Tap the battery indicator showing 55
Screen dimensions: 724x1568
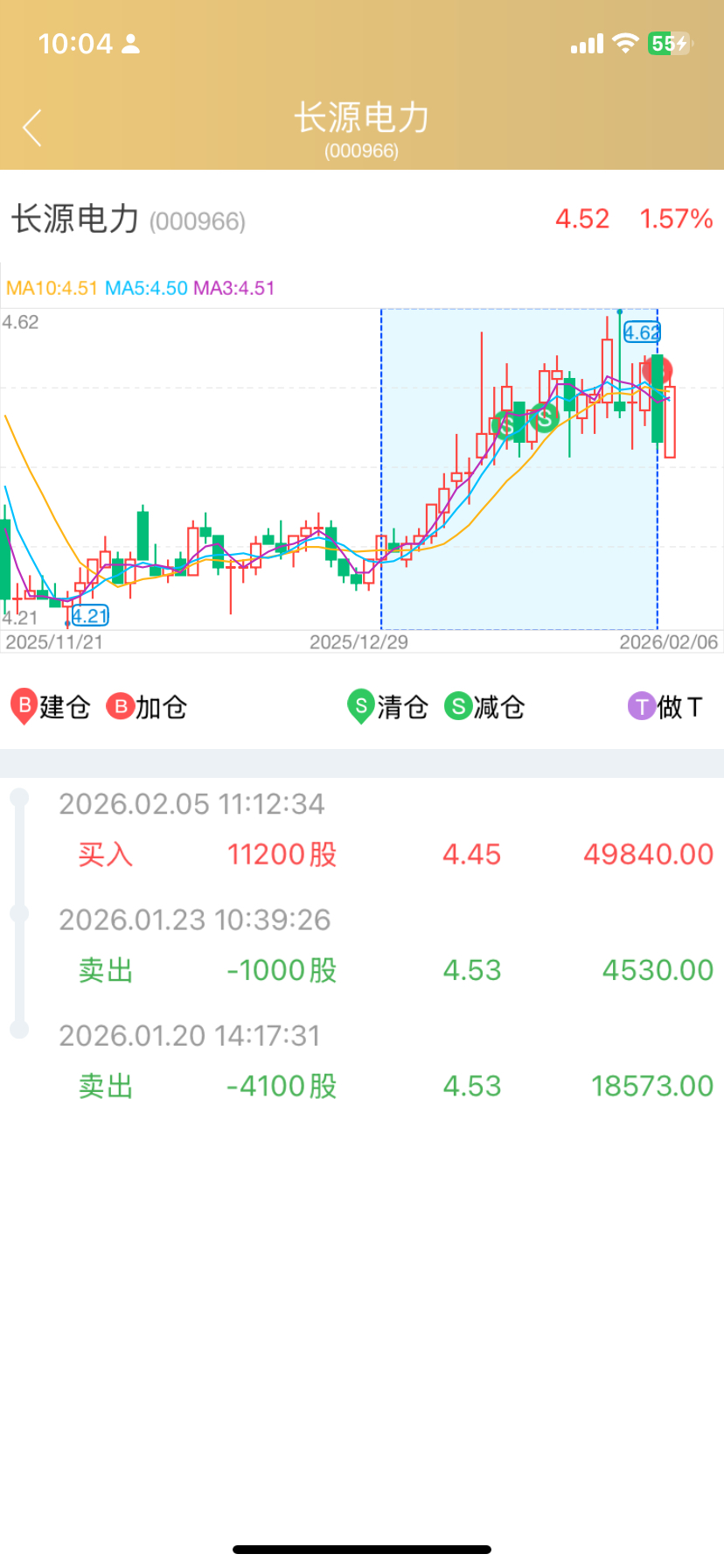(671, 43)
